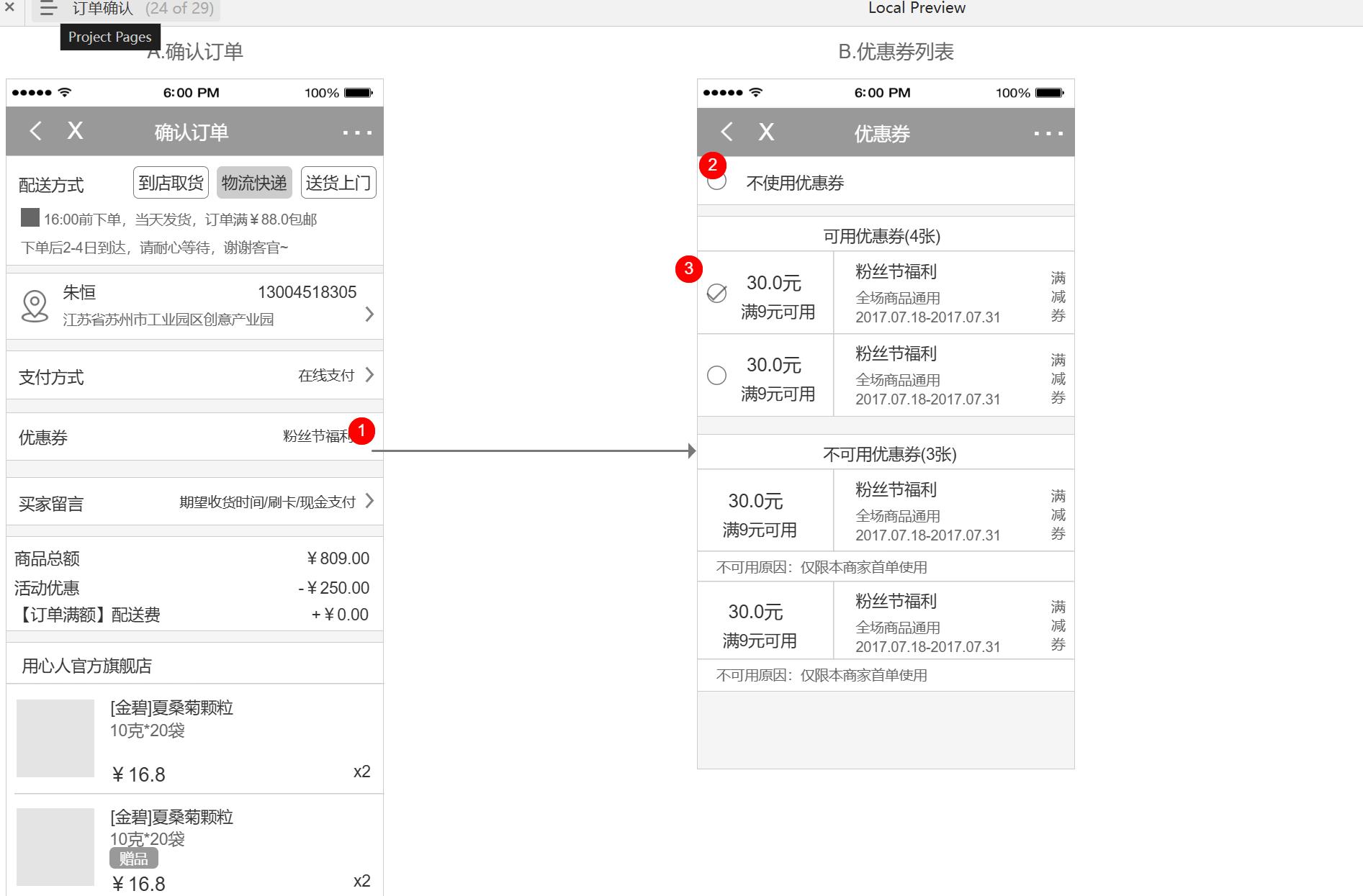Click the first 不可用原因：仅限本商家首单使用 note
The width and height of the screenshot is (1363, 896).
tap(822, 567)
